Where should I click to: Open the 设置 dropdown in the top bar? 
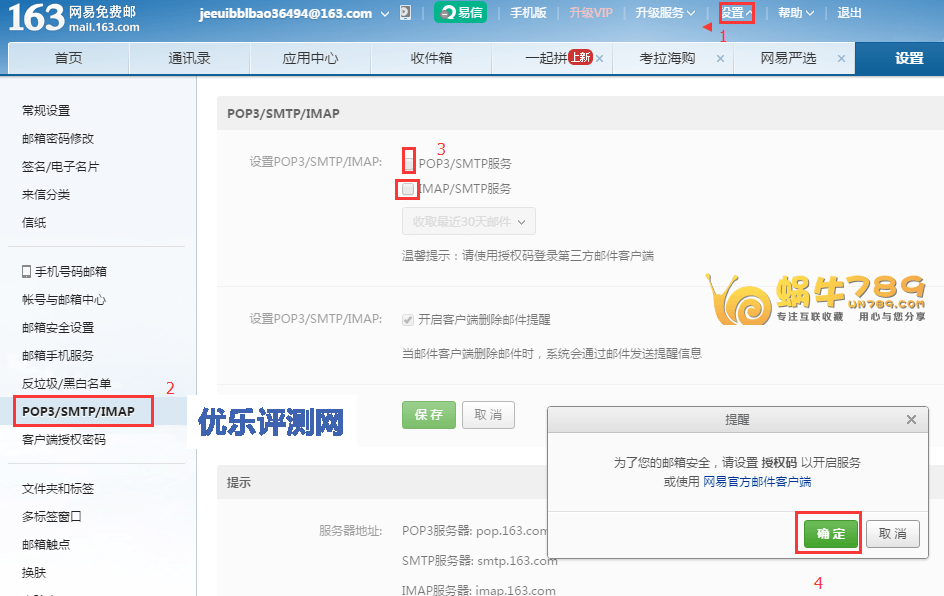tap(737, 13)
